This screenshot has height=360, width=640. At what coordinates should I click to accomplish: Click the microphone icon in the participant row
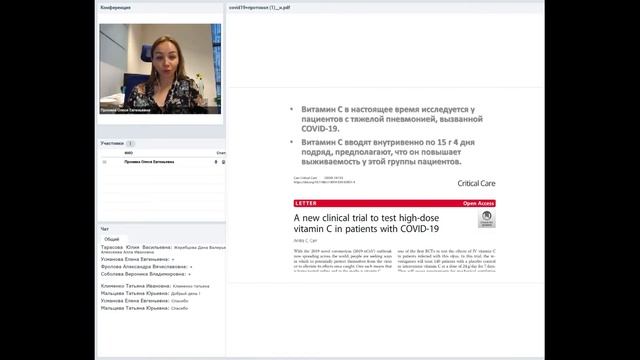click(x=216, y=162)
